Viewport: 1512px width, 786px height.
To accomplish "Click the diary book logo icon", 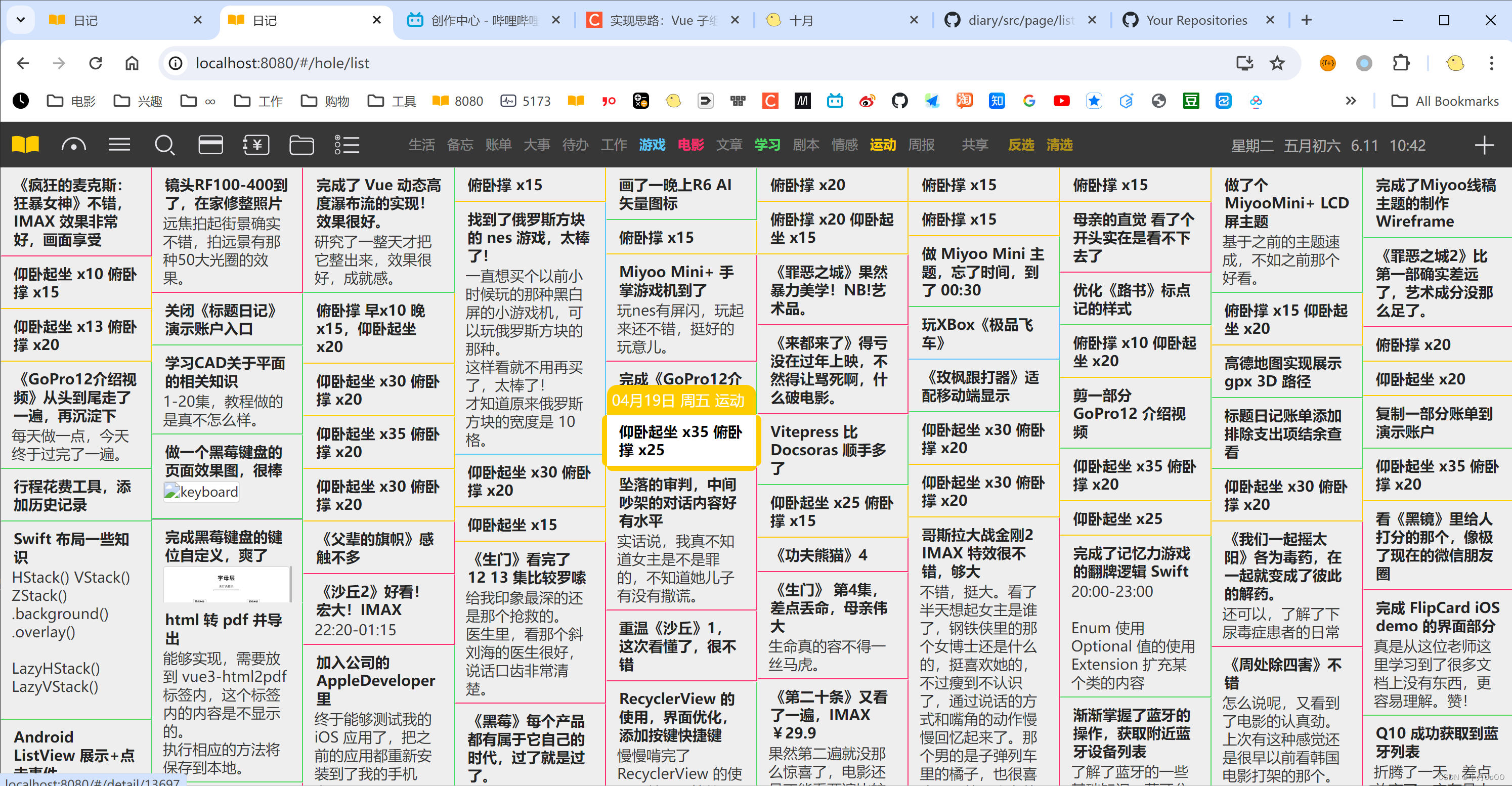I will coord(25,144).
